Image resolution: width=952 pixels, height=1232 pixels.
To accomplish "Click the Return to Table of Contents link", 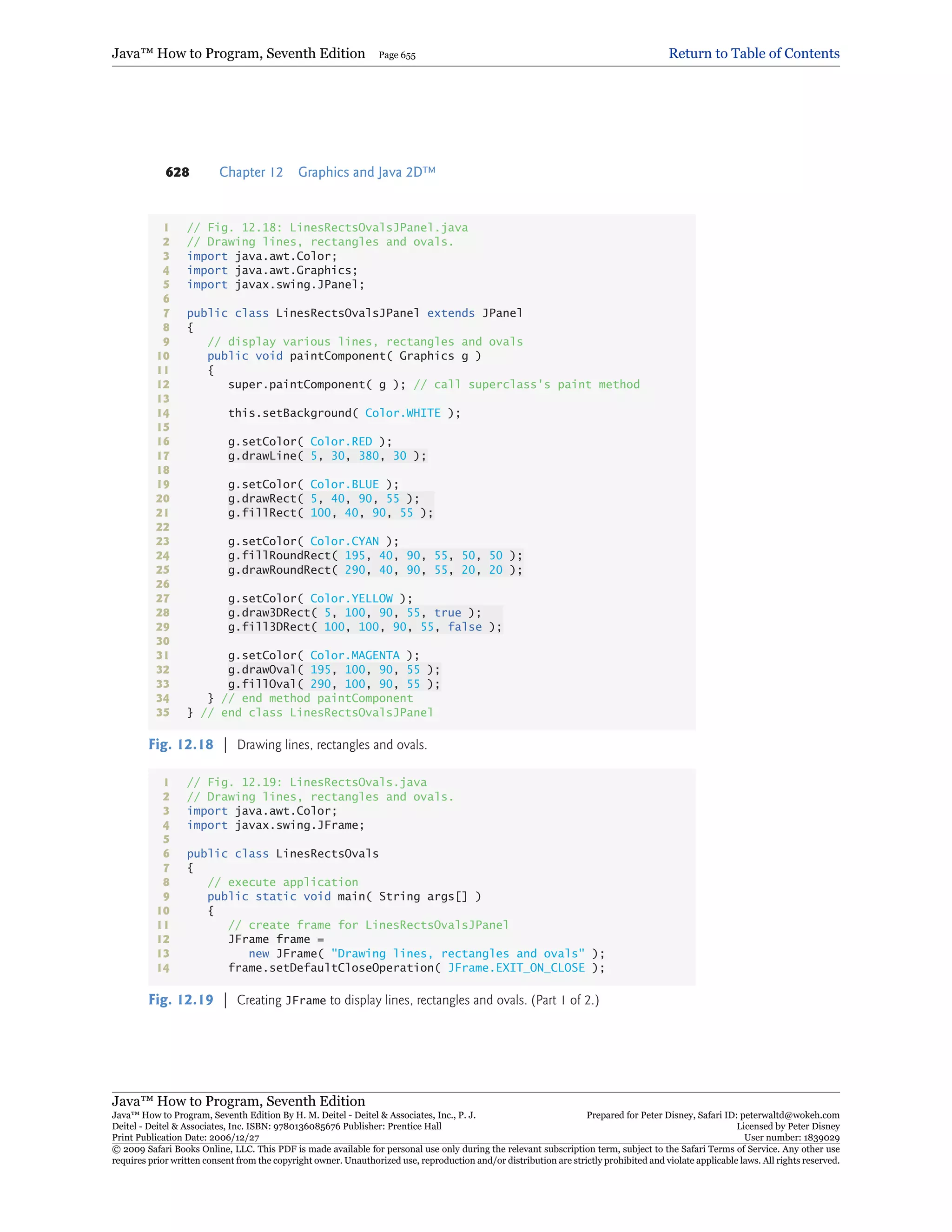I will (x=754, y=53).
